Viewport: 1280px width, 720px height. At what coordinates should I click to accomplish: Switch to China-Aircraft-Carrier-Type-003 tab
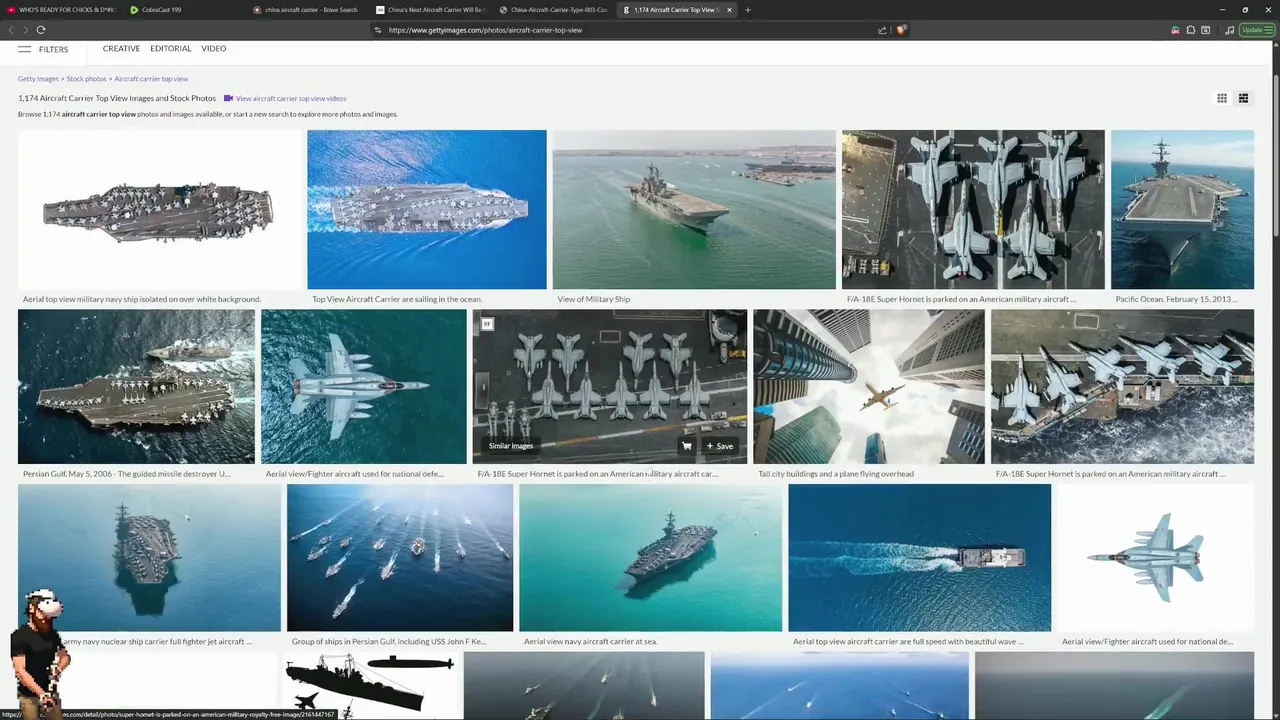pos(556,10)
